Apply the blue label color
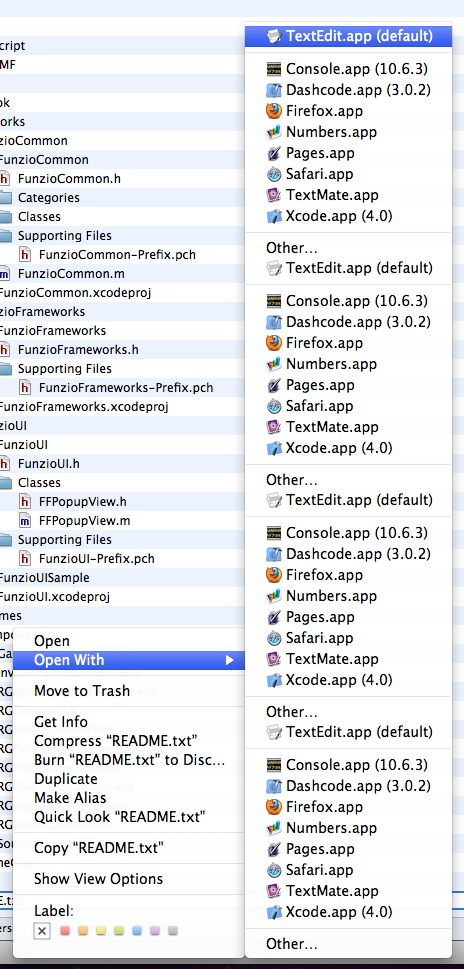464x969 pixels. 137,931
